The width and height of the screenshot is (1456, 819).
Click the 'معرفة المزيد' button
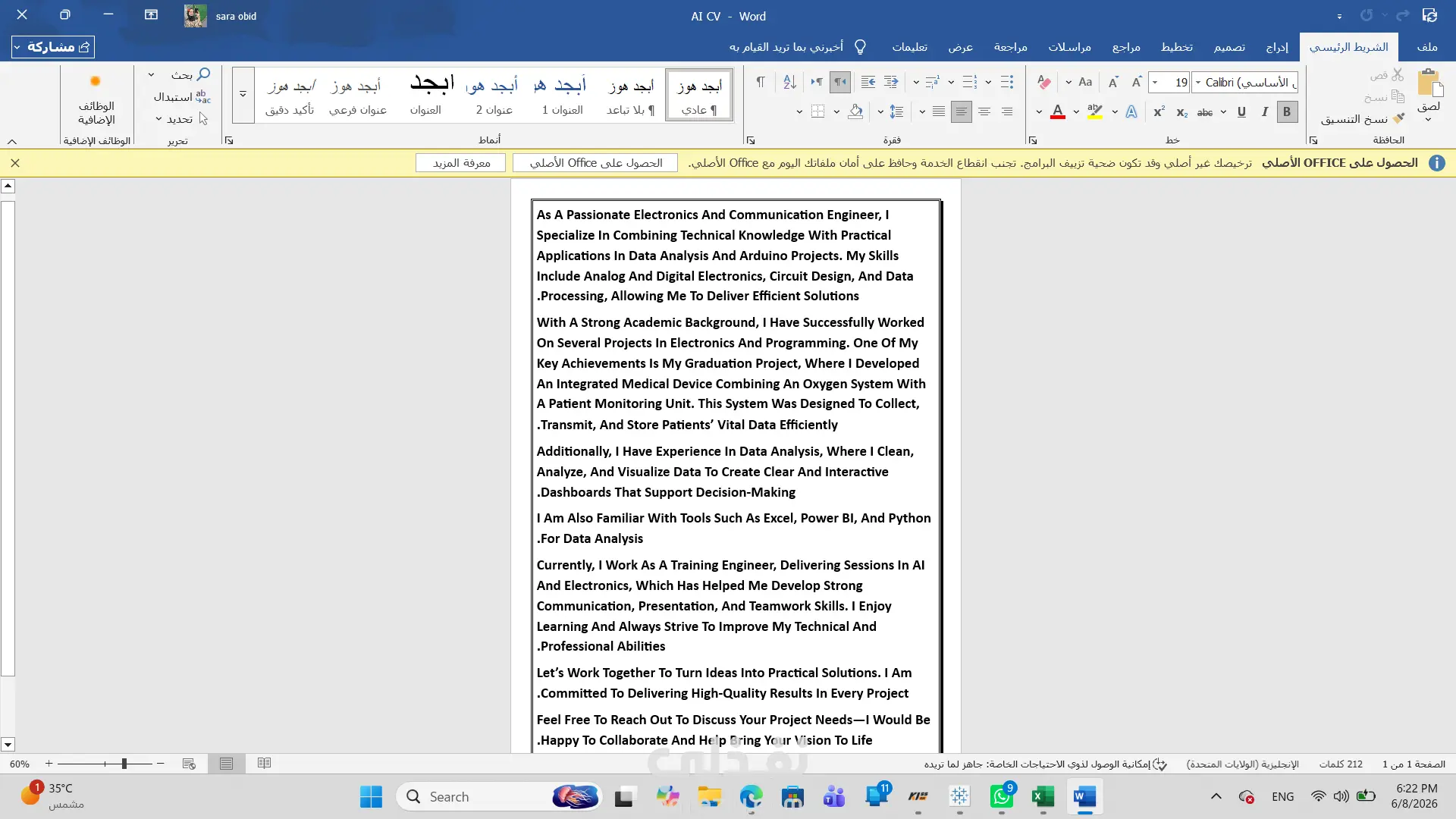461,163
